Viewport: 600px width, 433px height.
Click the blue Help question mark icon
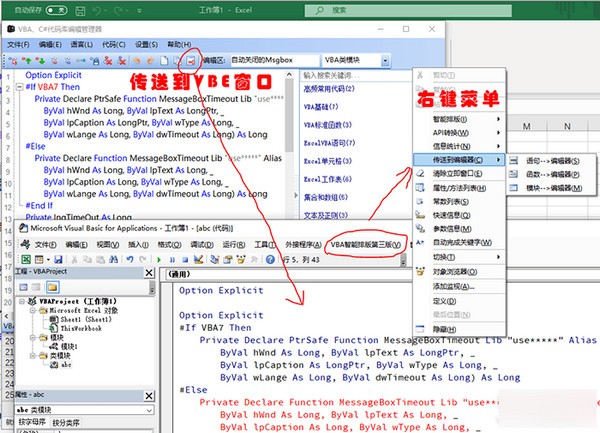point(270,259)
